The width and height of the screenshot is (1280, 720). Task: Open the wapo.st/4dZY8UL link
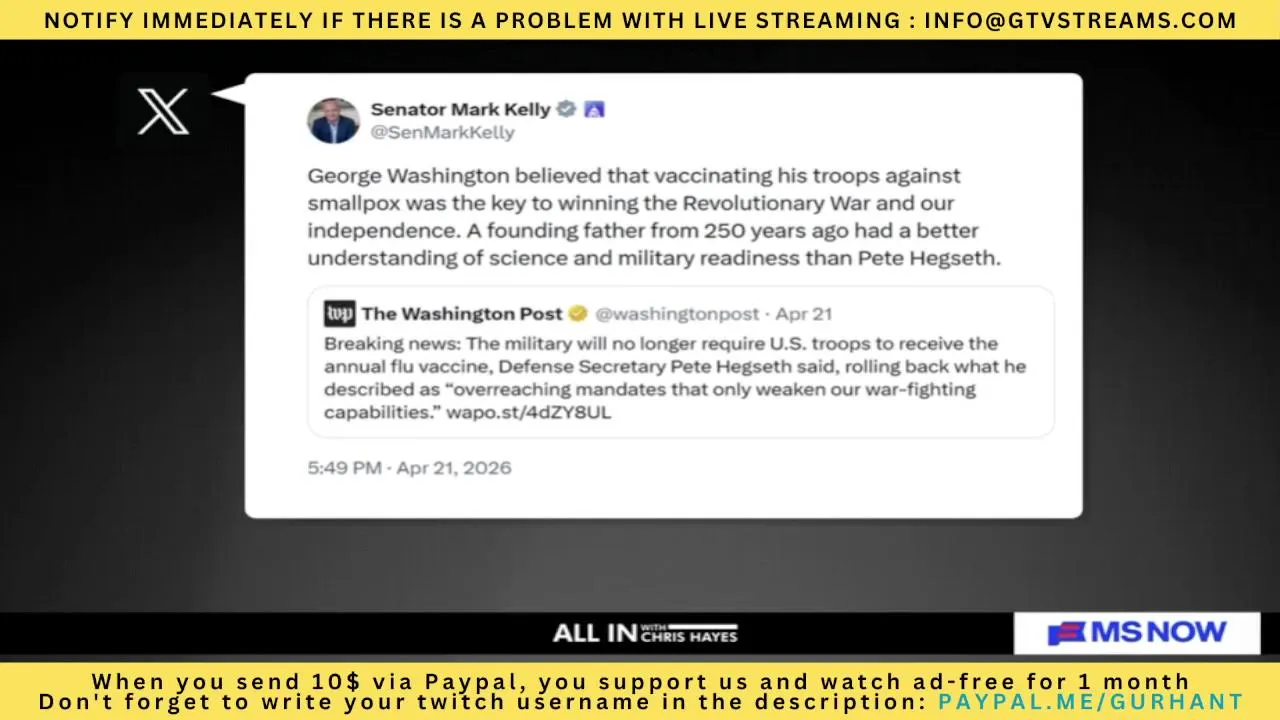click(531, 413)
